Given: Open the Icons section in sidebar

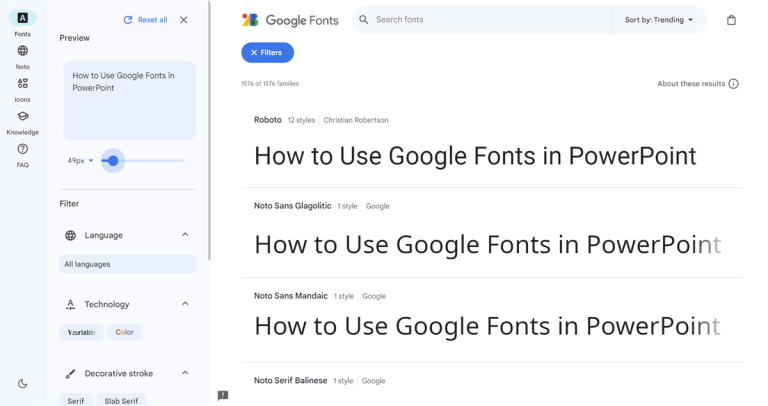Looking at the screenshot, I should (23, 83).
